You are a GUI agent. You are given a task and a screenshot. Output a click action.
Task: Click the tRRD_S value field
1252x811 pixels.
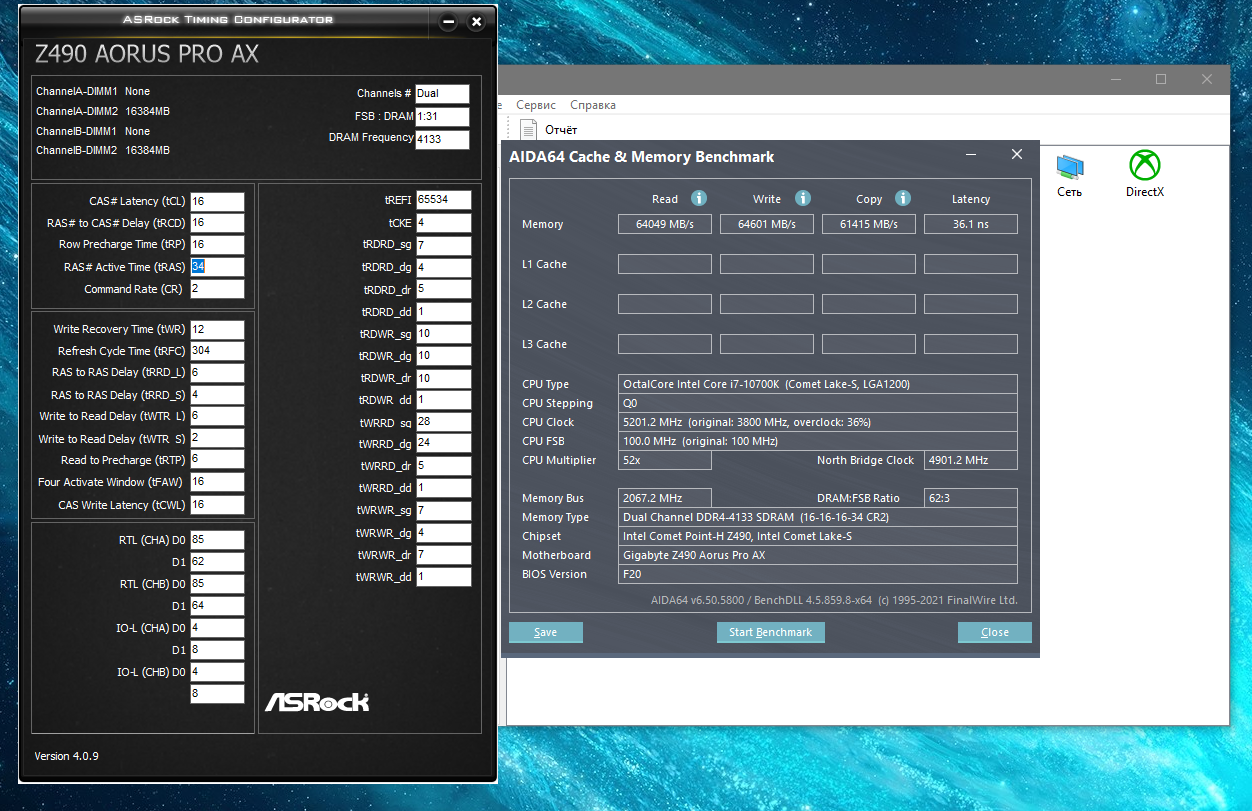(x=217, y=395)
